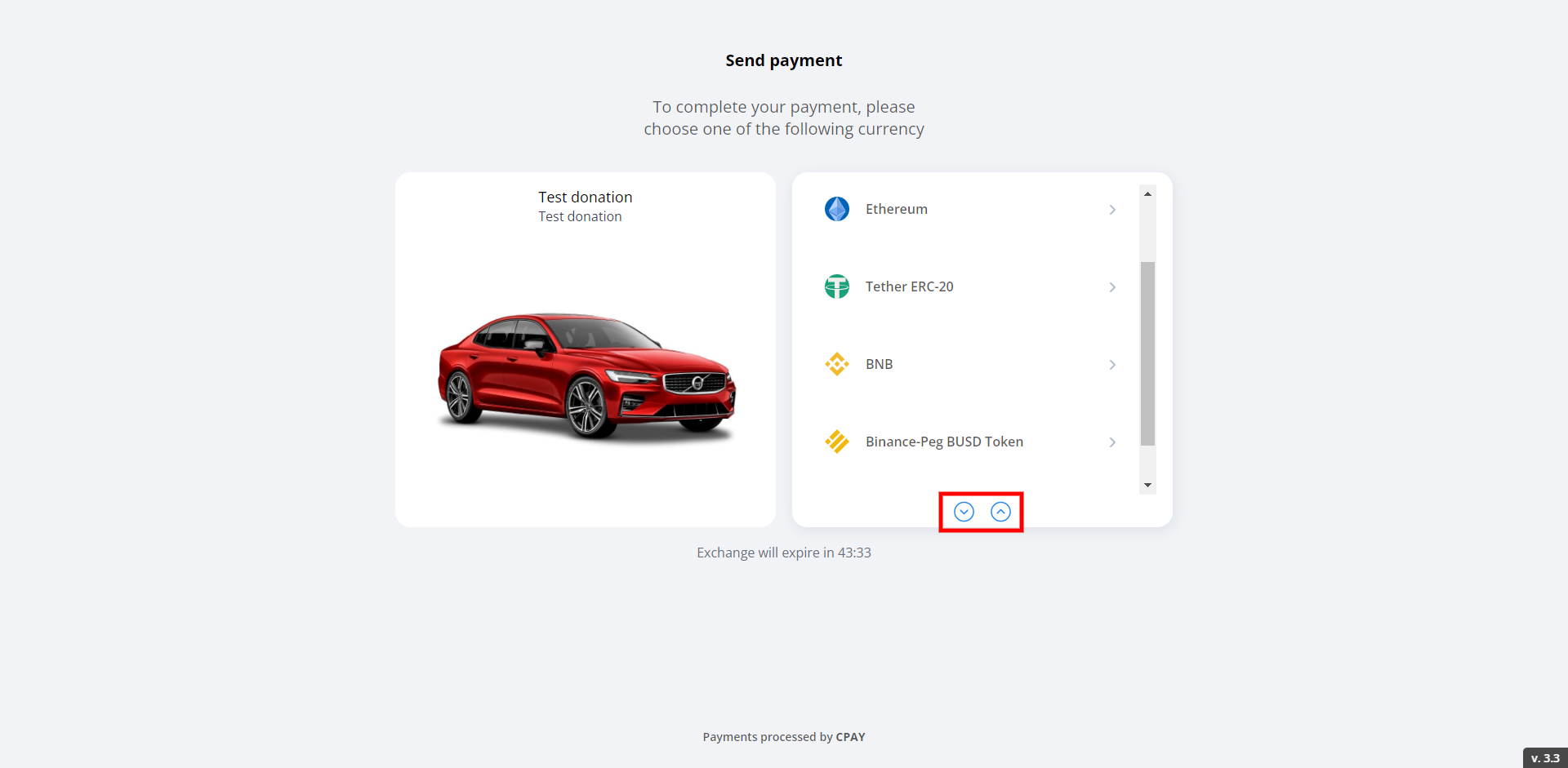
Task: Click the circled down-arrow scroll icon
Action: tap(964, 512)
